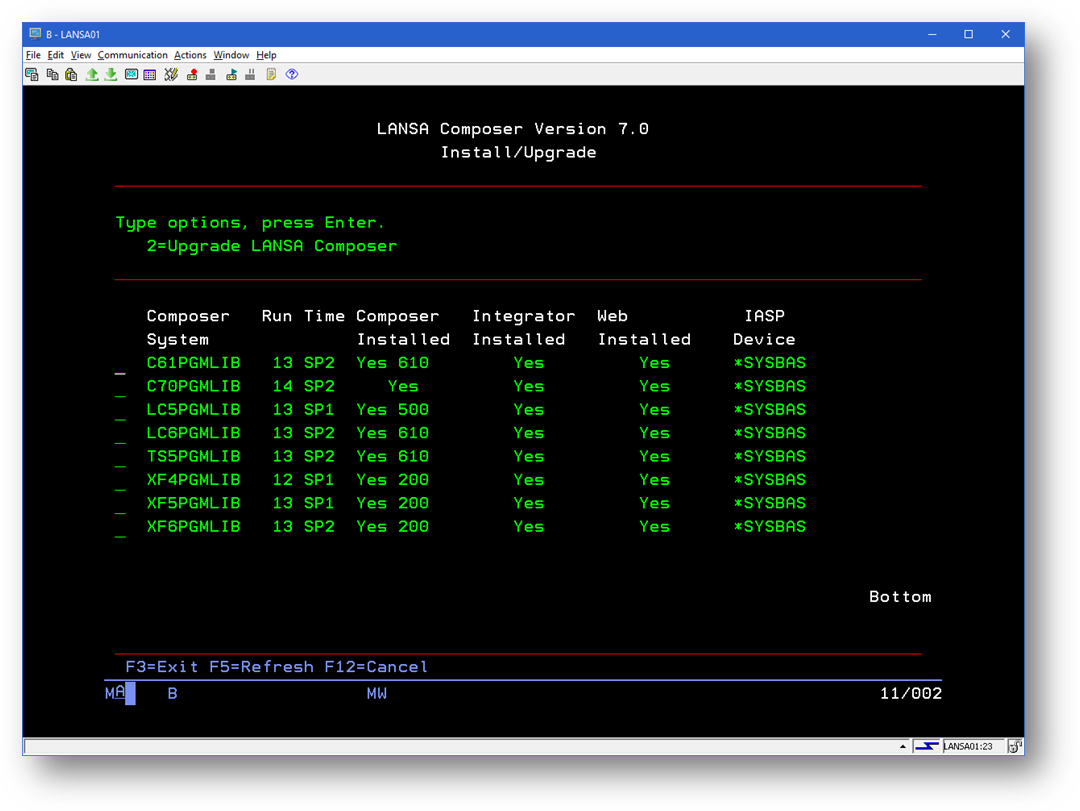Click the *SYSBAS value in XF6PGMLIB row
Viewport: 1080px width, 811px height.
[769, 526]
